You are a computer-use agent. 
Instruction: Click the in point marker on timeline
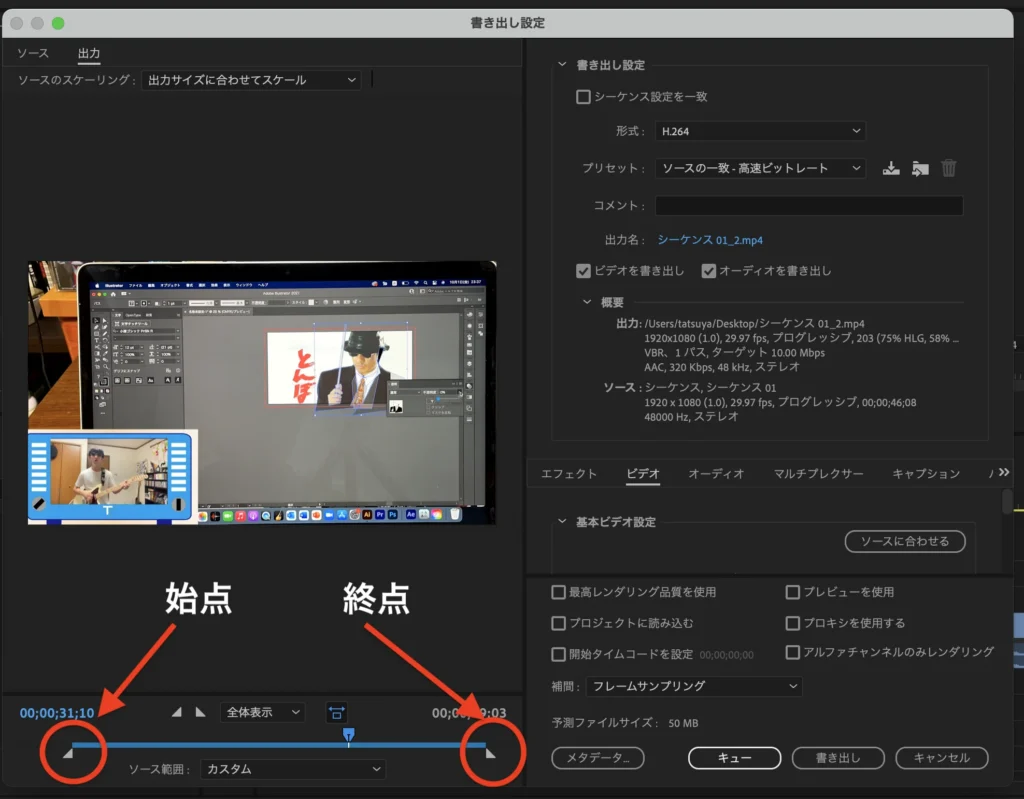pyautogui.click(x=68, y=752)
